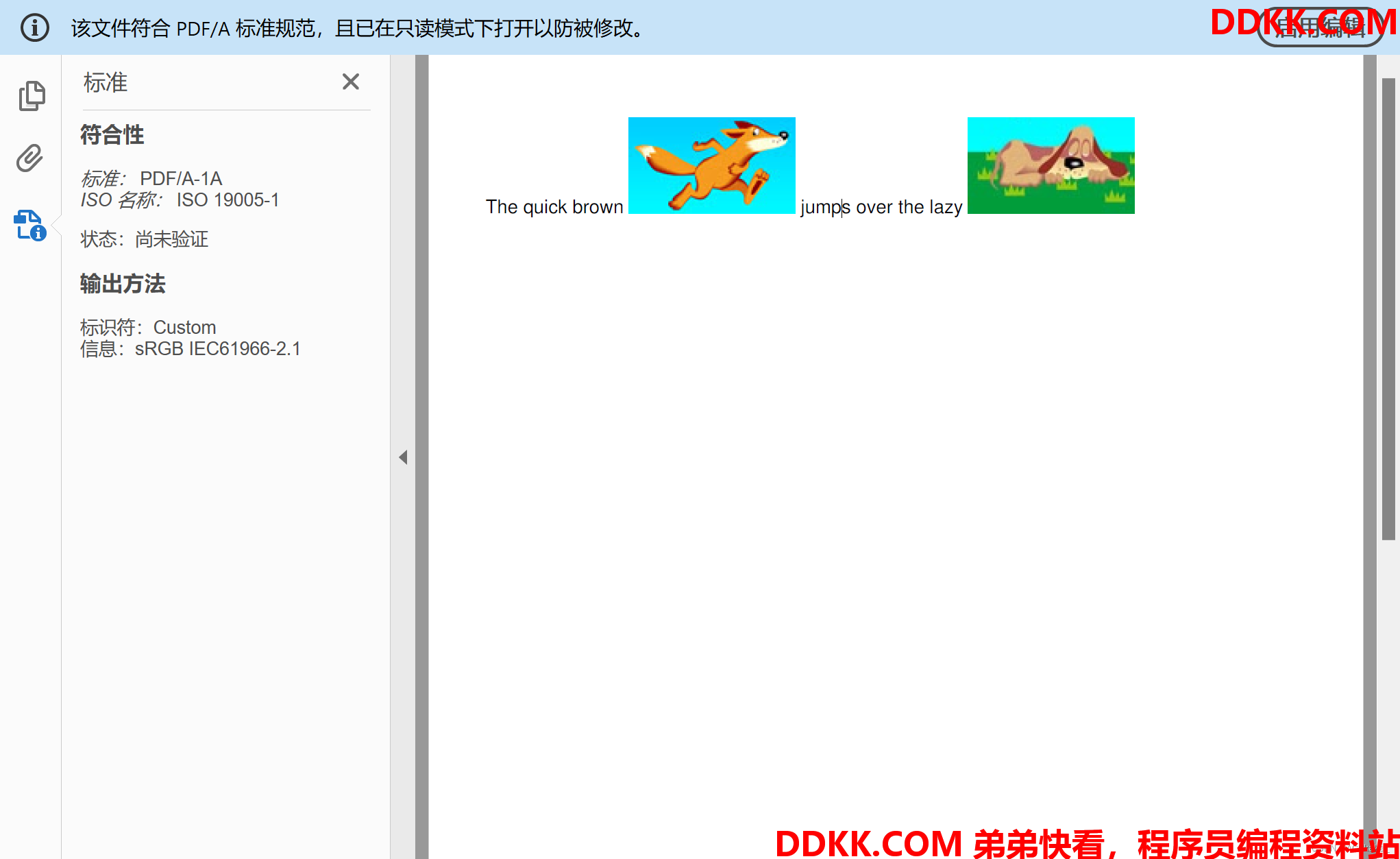Click the enable editing button
Viewport: 1400px width, 859px height.
pos(1320,27)
